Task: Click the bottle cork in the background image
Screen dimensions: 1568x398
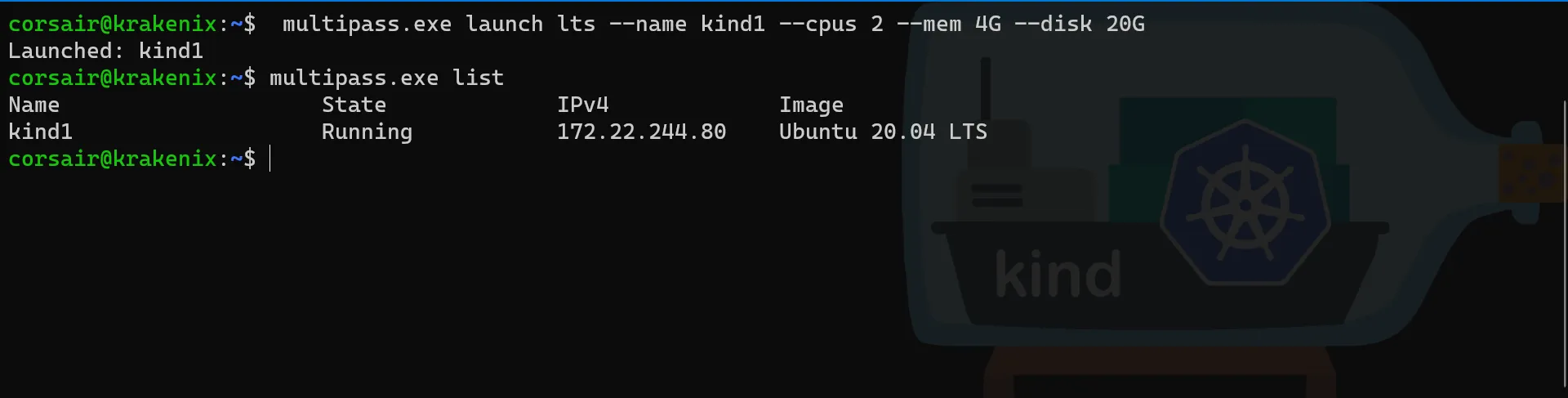Action: (1532, 172)
